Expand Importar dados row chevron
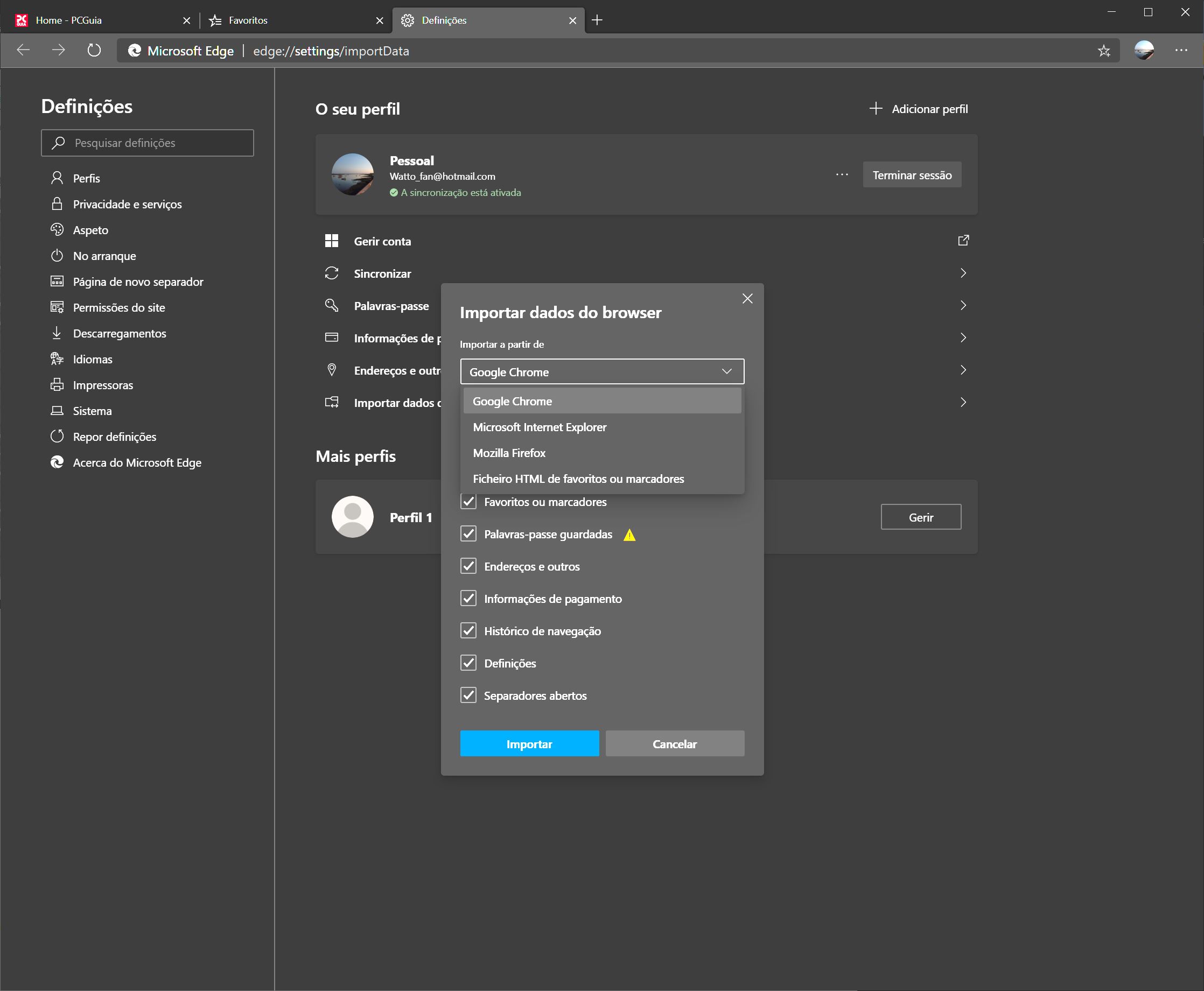1204x991 pixels. pos(963,402)
